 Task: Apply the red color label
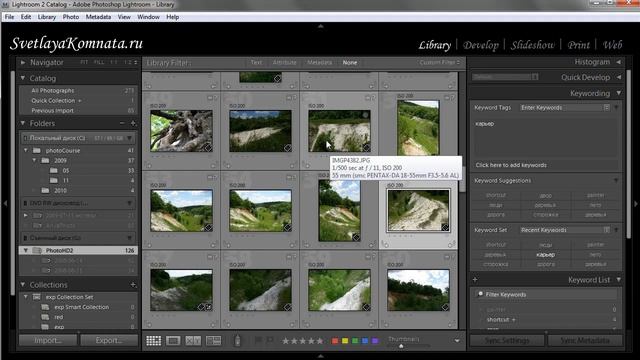(335, 341)
